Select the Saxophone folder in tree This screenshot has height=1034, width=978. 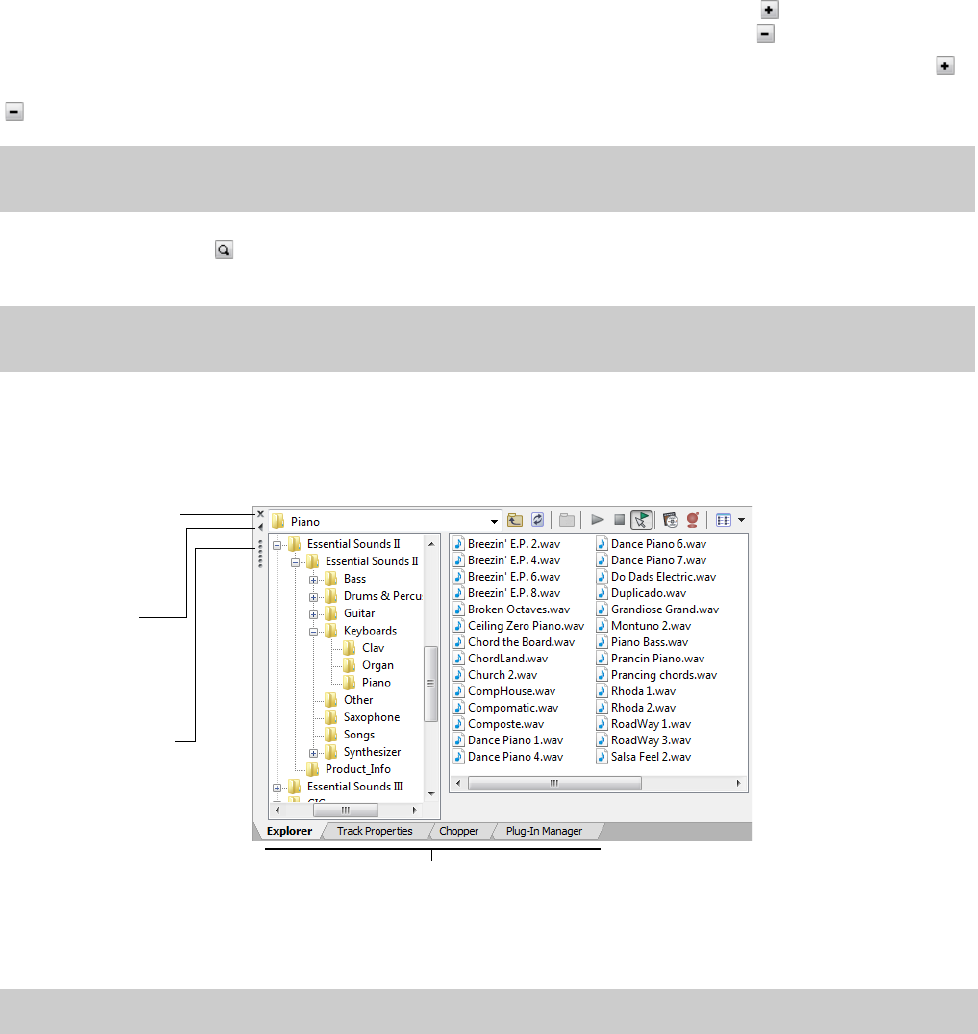[x=372, y=717]
